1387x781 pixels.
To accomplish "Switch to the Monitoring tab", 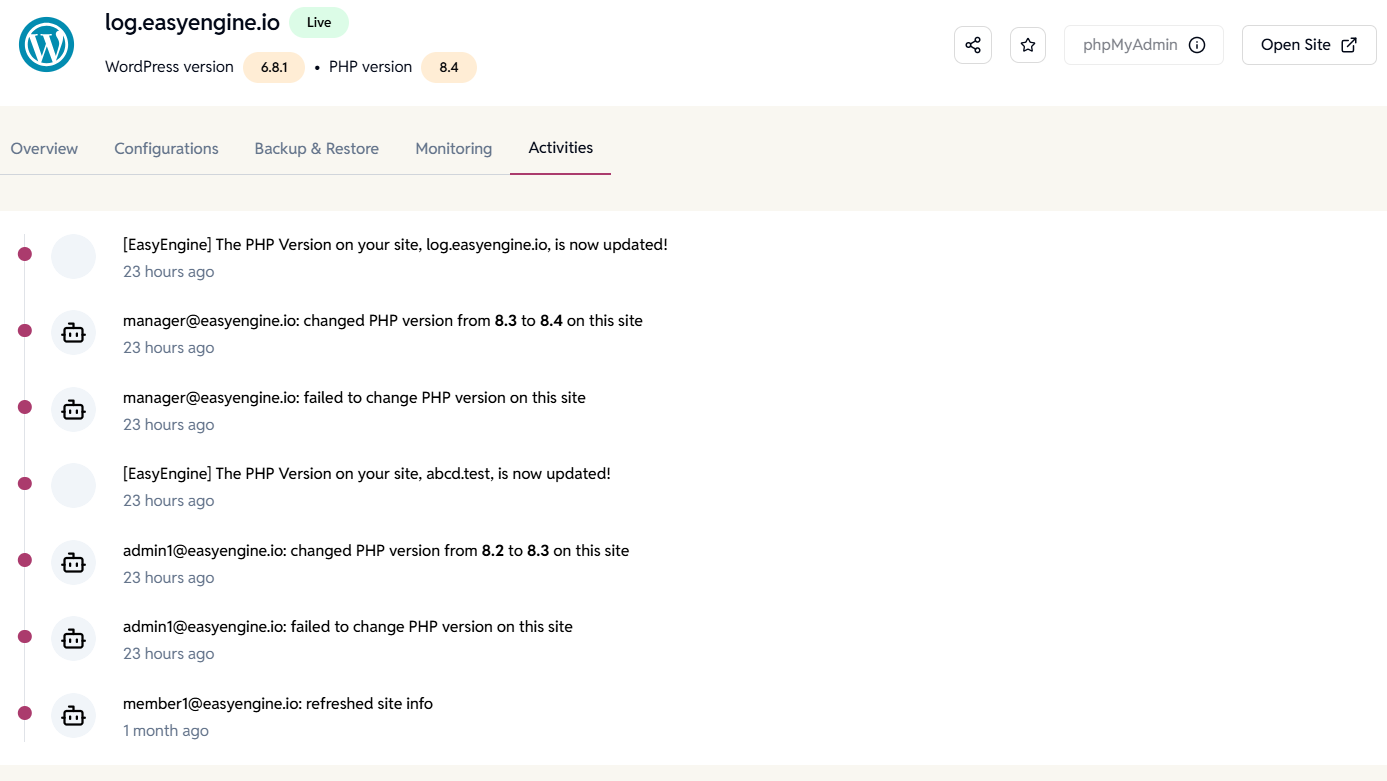I will pos(453,148).
